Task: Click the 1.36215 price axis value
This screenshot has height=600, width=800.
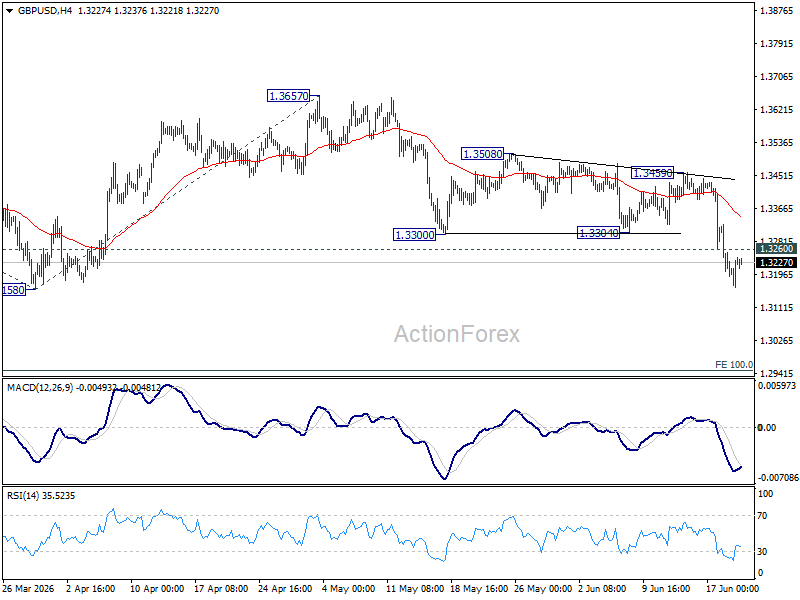Action: (x=777, y=110)
